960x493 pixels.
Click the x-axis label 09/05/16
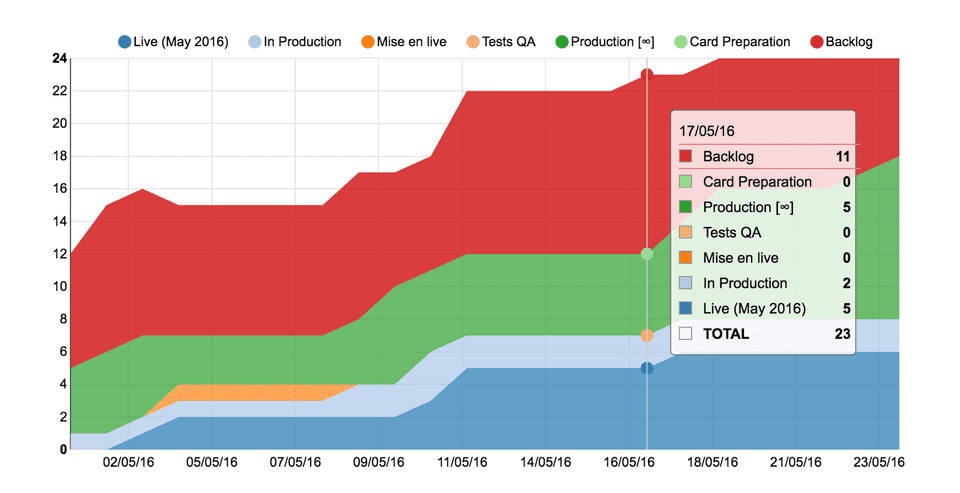[x=378, y=462]
